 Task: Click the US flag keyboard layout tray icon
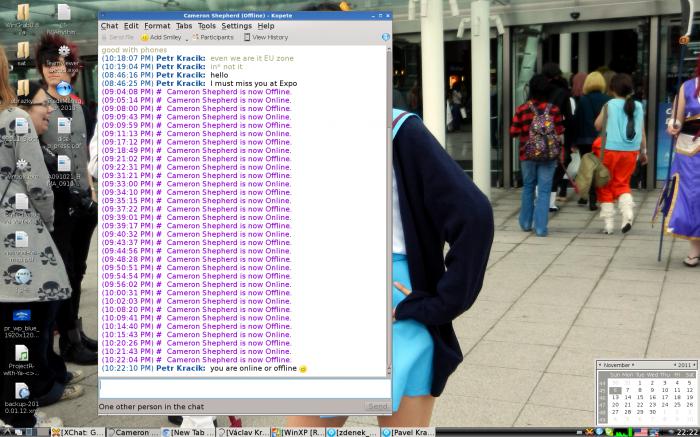point(641,432)
